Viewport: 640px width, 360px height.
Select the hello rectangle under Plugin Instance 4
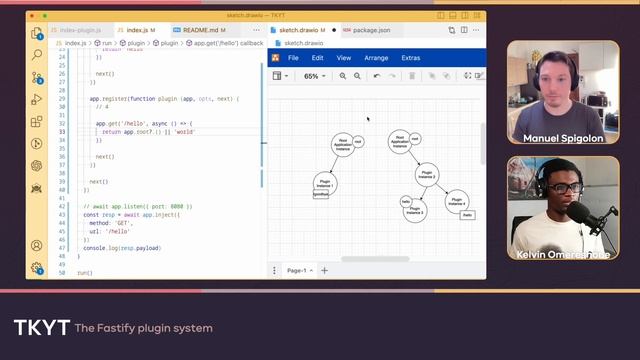pyautogui.click(x=467, y=215)
